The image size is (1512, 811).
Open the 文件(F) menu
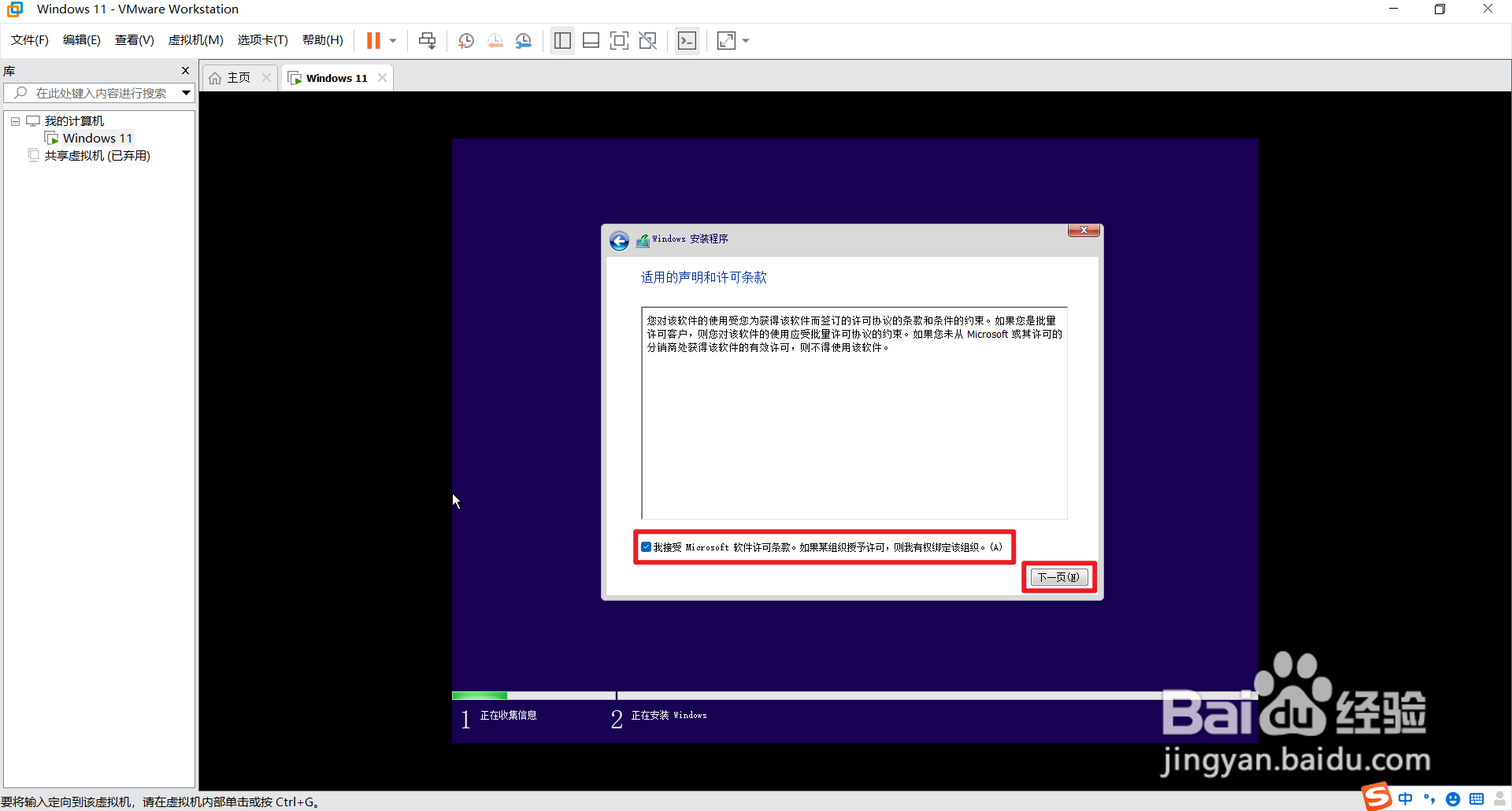(x=29, y=40)
